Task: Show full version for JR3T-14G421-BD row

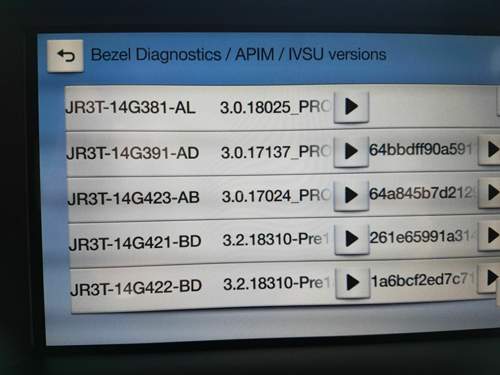Action: (x=352, y=239)
